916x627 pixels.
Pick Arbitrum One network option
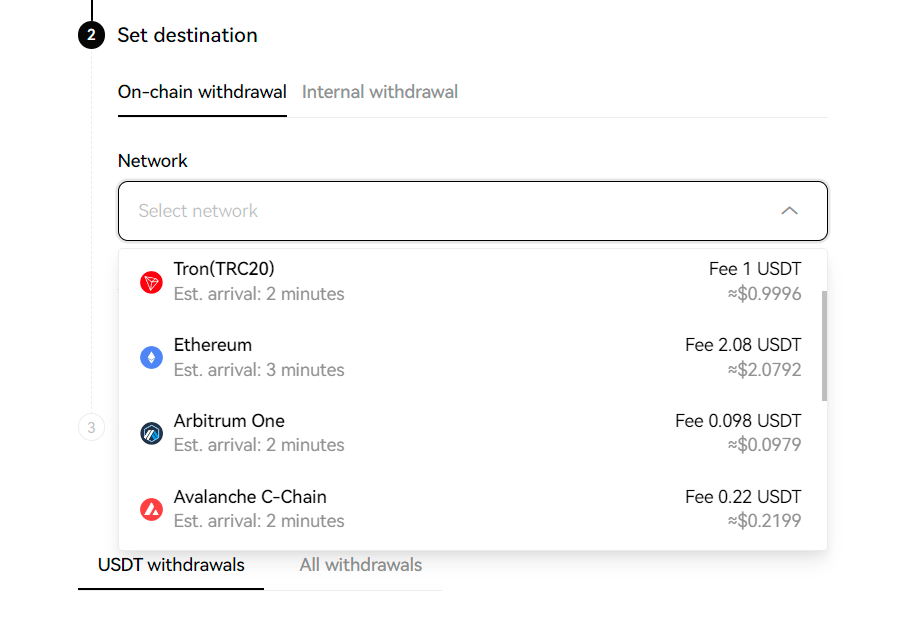pos(229,421)
